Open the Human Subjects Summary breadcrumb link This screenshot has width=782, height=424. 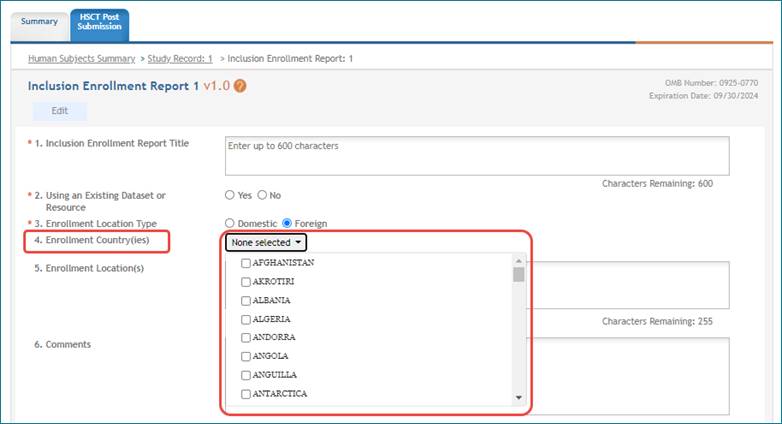(x=81, y=59)
